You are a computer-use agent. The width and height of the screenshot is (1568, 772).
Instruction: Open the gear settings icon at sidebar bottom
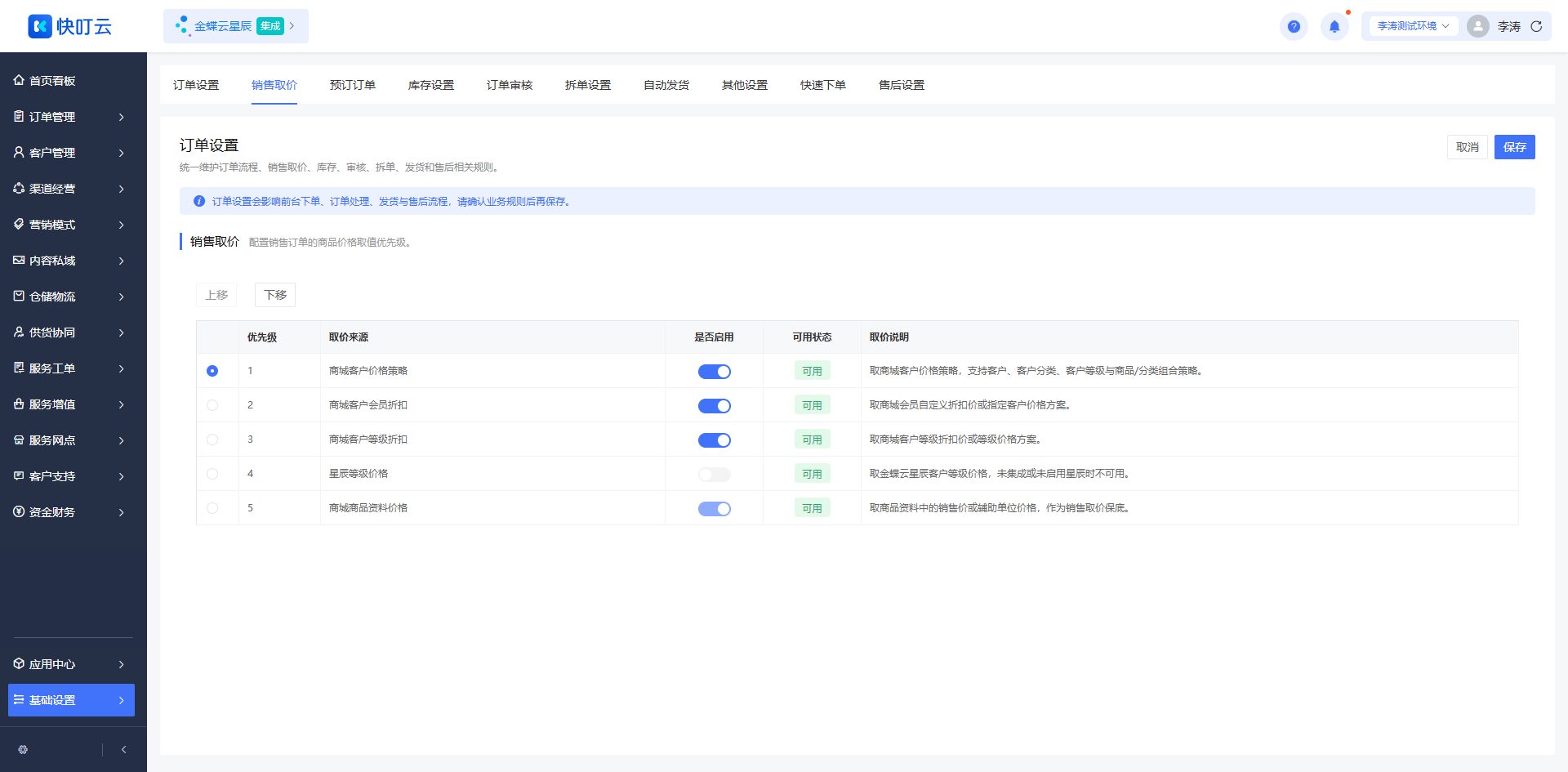pos(23,749)
